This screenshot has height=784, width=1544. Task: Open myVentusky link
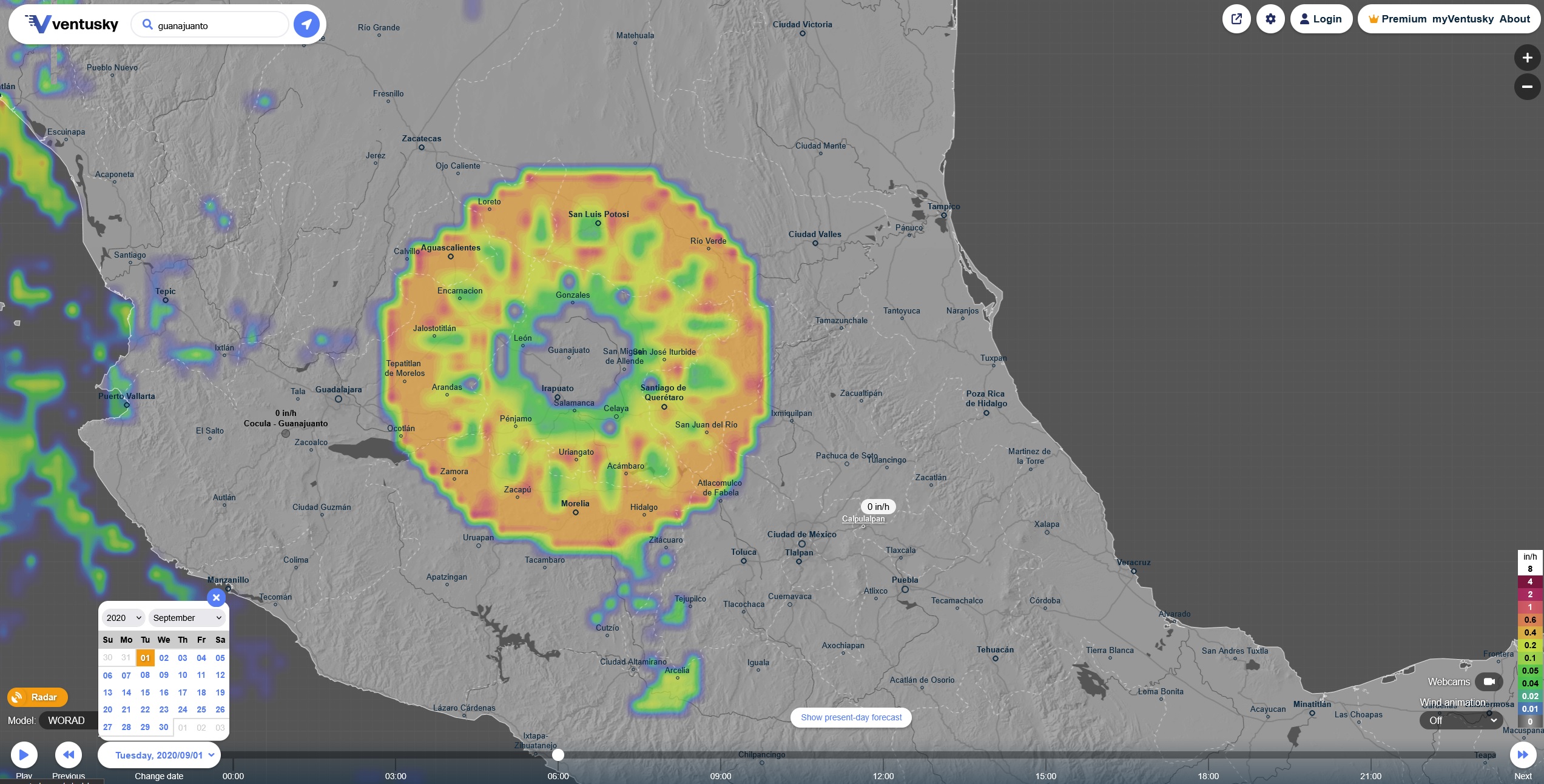coord(1463,19)
